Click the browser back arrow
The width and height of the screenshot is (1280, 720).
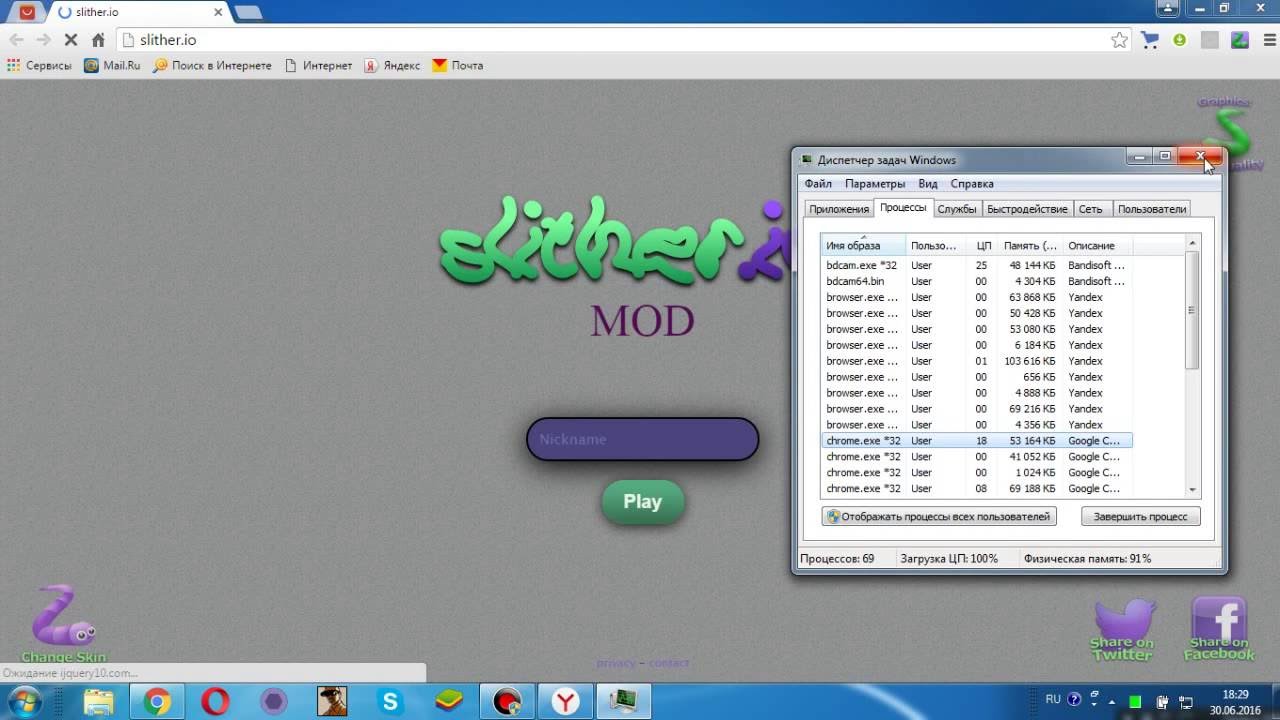click(16, 40)
